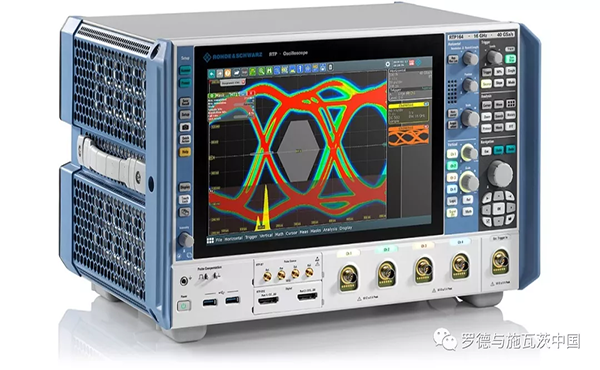Image resolution: width=600 pixels, height=370 pixels.
Task: Click the Sel key under Navigation
Action: tap(486, 152)
